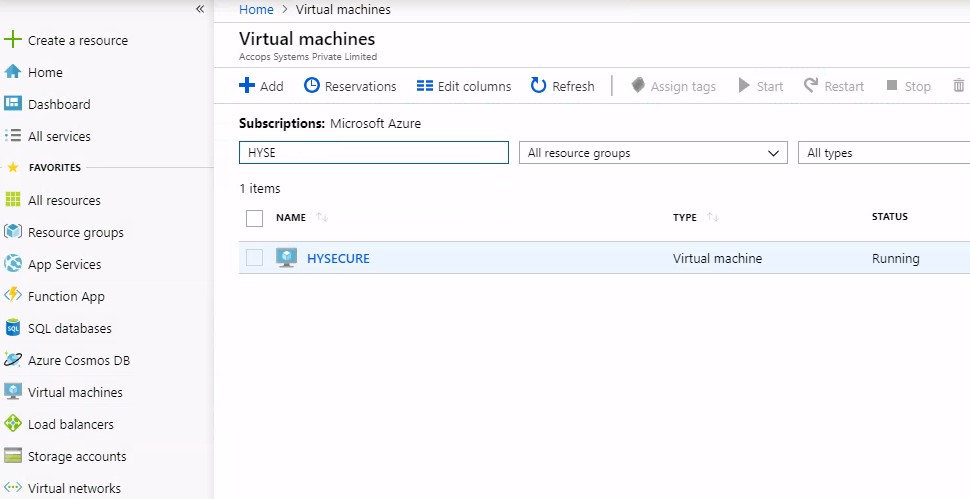Image resolution: width=970 pixels, height=499 pixels.
Task: Click the 1 items count text
Action: [x=260, y=188]
